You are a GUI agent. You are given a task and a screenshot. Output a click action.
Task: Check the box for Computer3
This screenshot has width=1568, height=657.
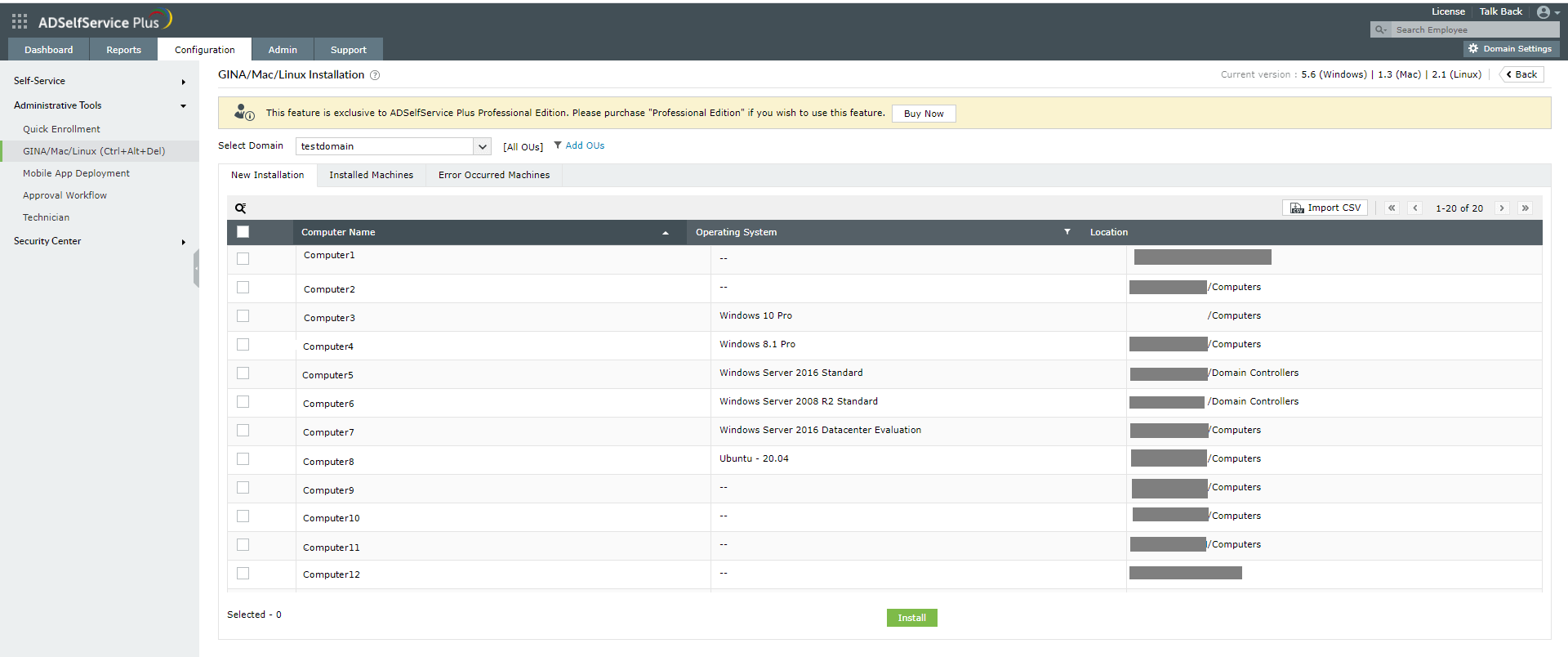click(x=243, y=315)
